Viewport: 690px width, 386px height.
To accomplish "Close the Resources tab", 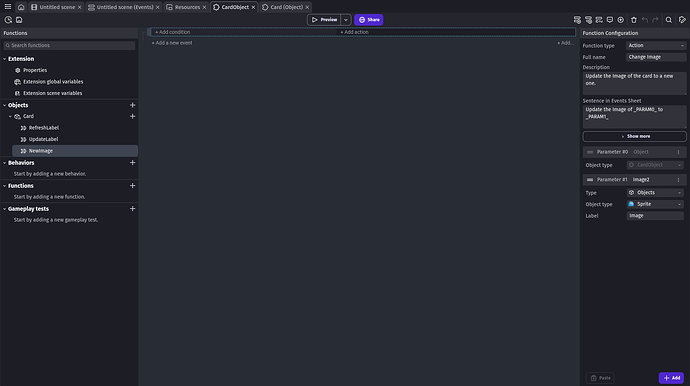I will pos(204,7).
